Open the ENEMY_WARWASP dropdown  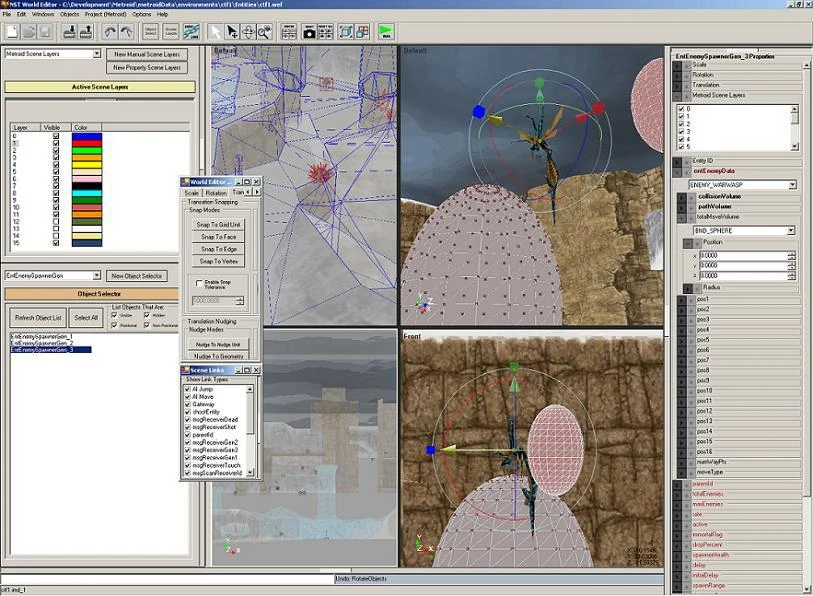coord(792,185)
